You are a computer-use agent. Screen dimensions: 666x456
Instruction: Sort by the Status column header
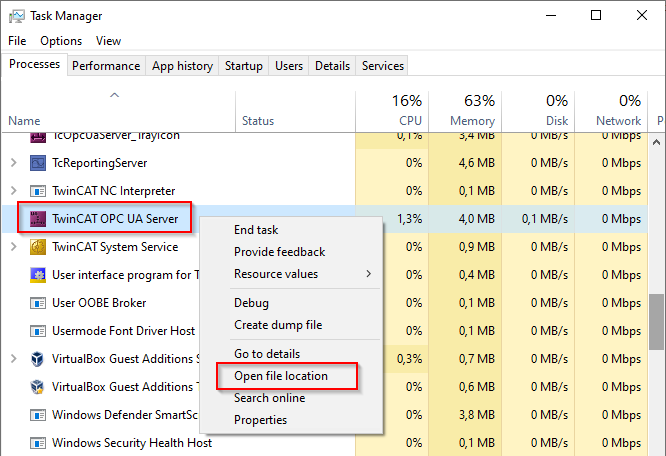[258, 121]
